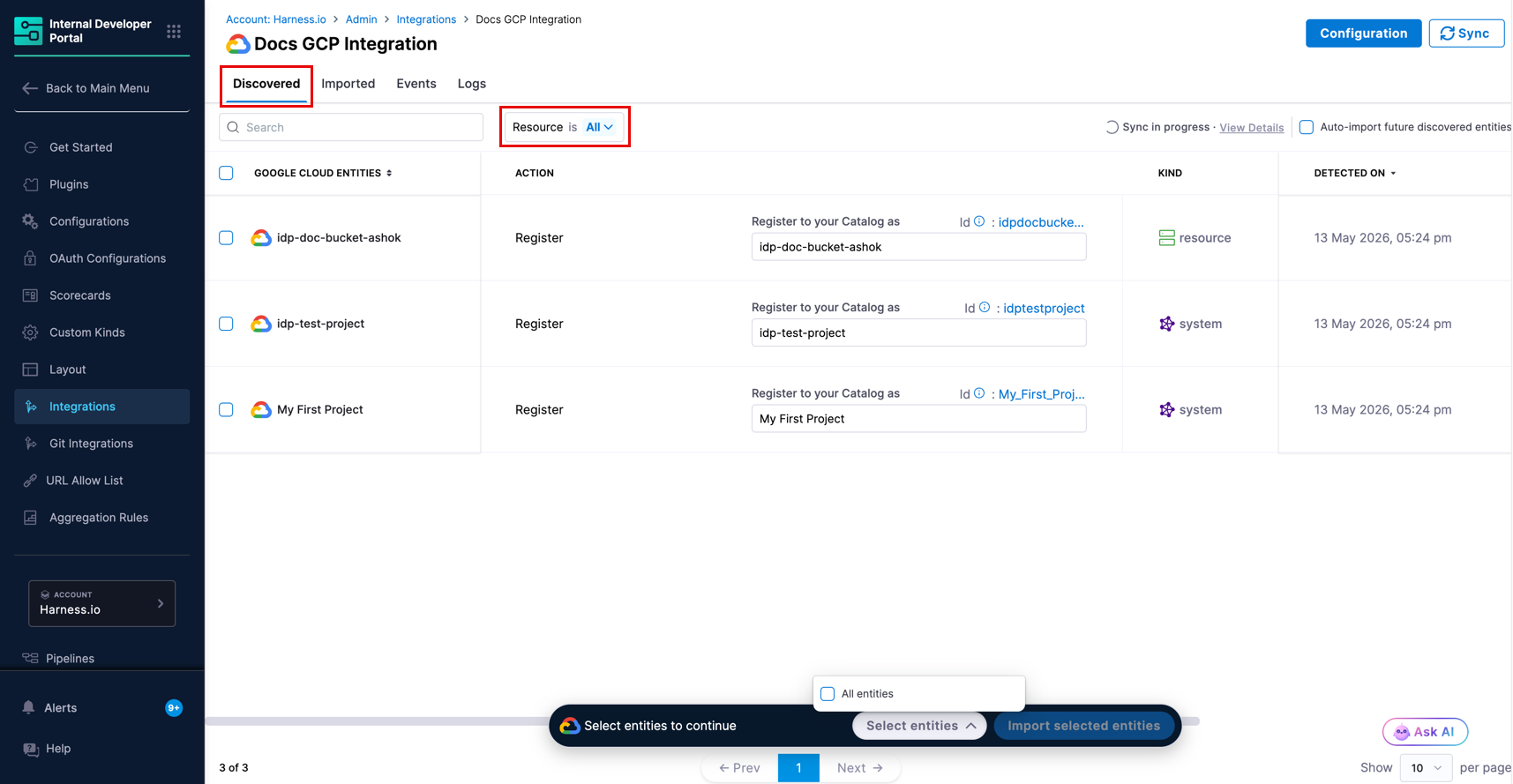Sort by Google Cloud Entities column
The image size is (1513, 784).
tap(323, 173)
